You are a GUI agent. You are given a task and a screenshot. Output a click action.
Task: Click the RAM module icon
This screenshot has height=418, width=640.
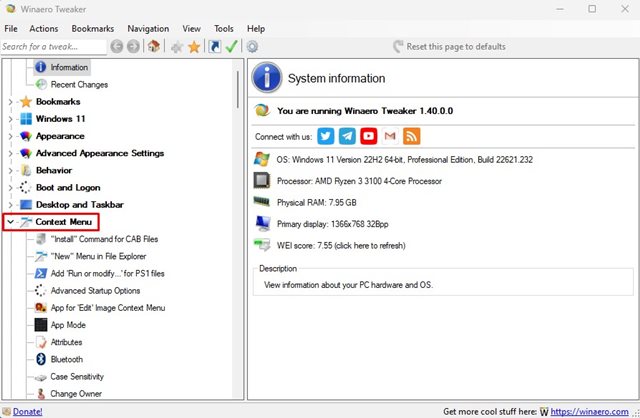point(262,202)
